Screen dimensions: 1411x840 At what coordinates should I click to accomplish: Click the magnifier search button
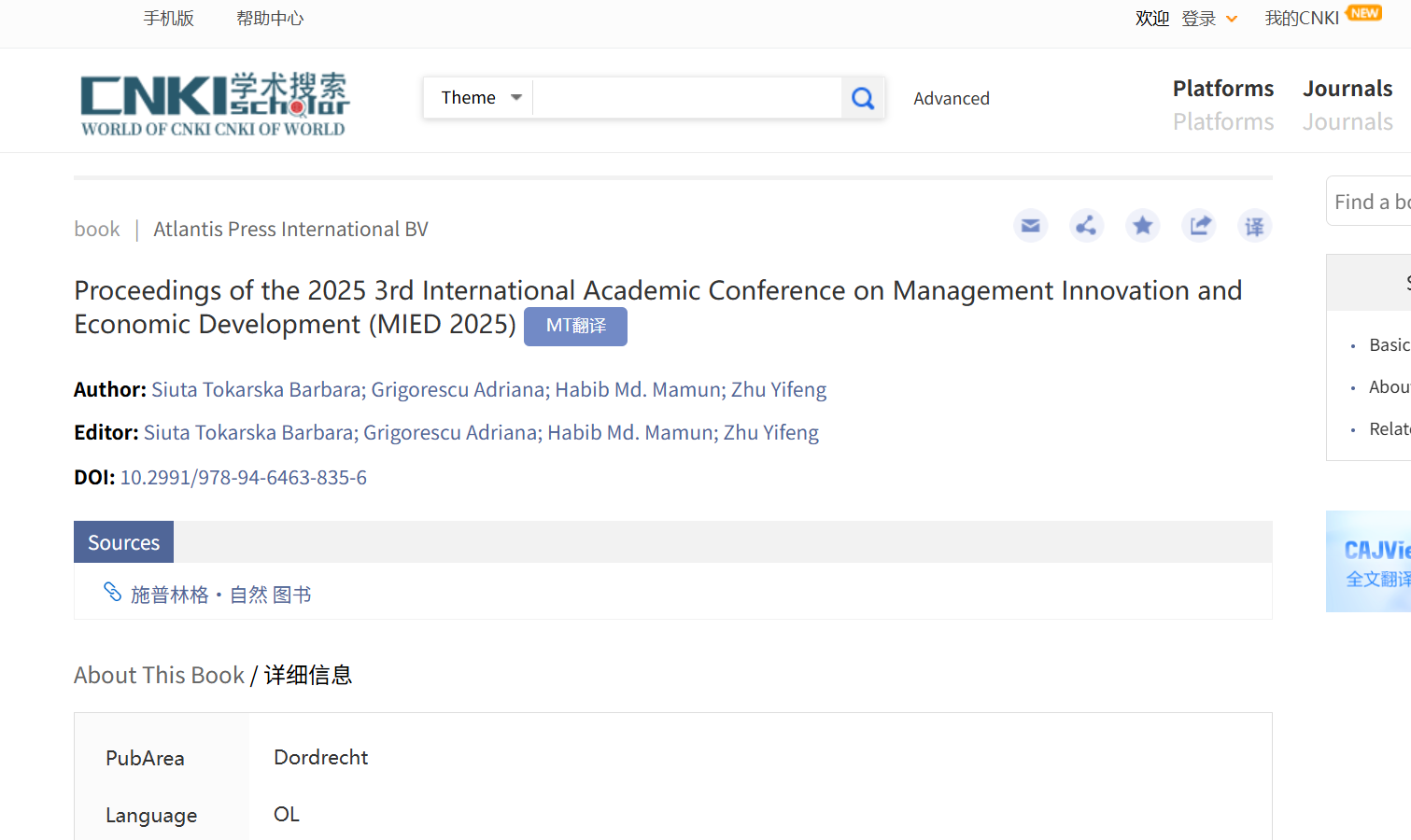tap(863, 98)
